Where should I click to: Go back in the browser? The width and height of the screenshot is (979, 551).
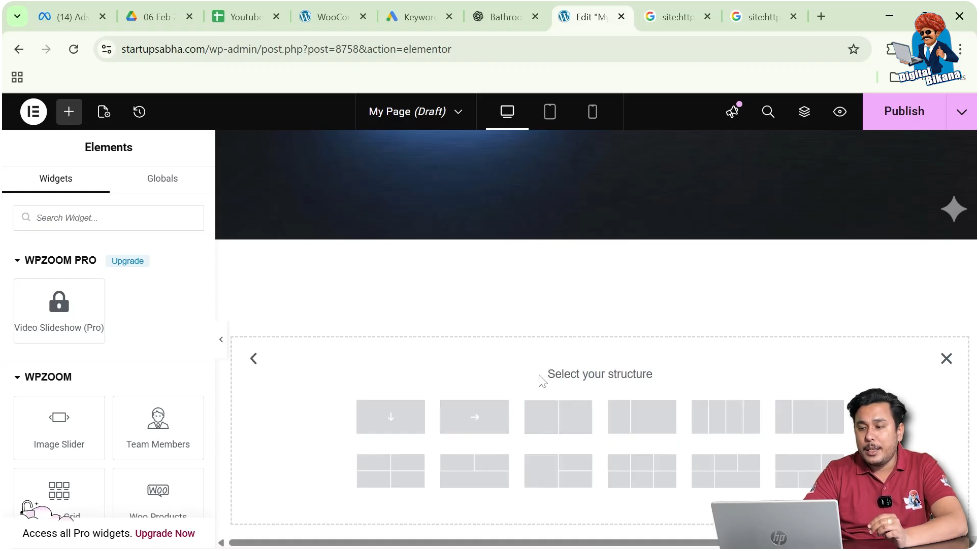click(x=19, y=49)
